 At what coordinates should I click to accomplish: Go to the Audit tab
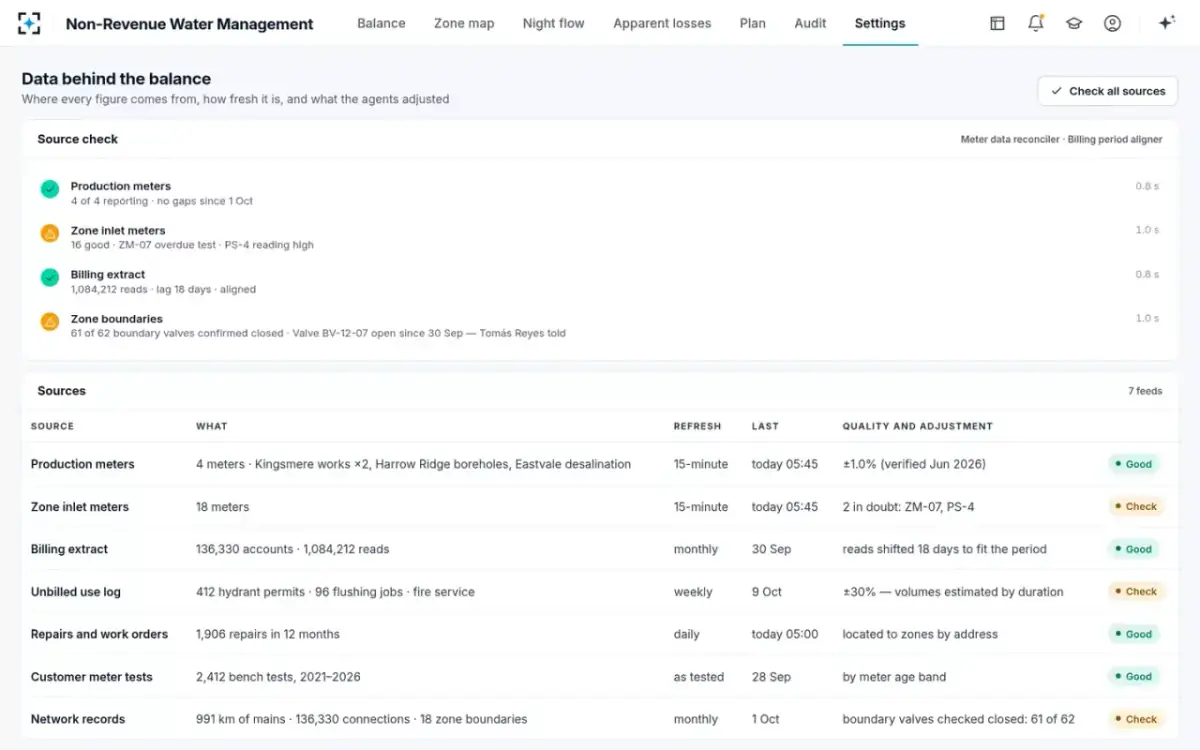tap(810, 23)
